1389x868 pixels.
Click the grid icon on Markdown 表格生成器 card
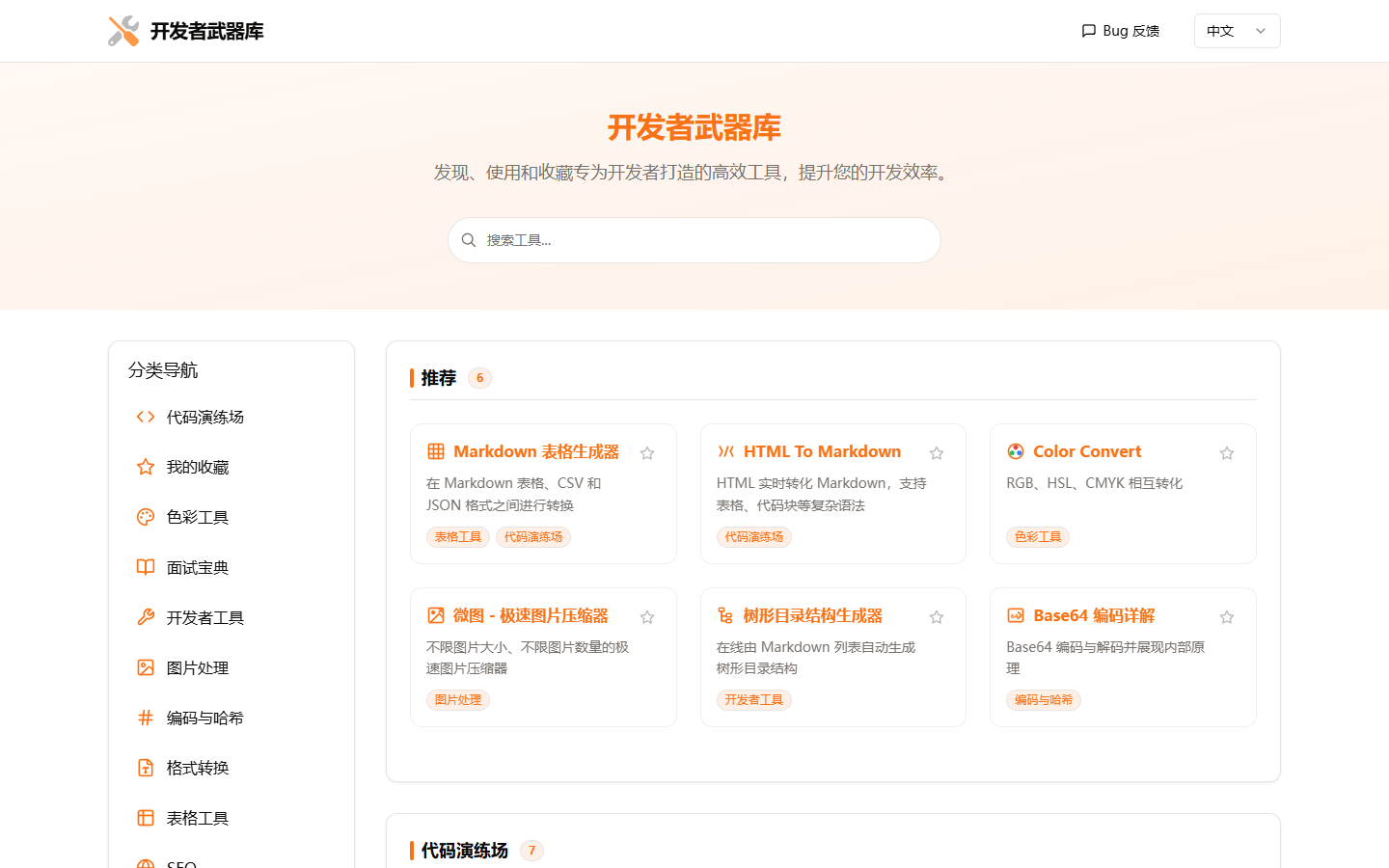point(436,451)
